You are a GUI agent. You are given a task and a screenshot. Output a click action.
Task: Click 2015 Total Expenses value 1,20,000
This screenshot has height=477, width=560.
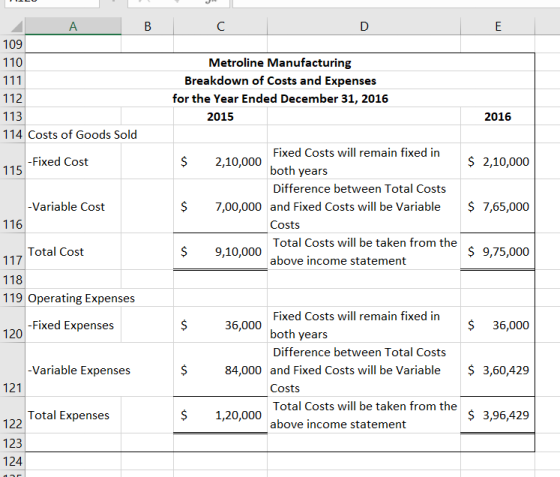pyautogui.click(x=220, y=415)
